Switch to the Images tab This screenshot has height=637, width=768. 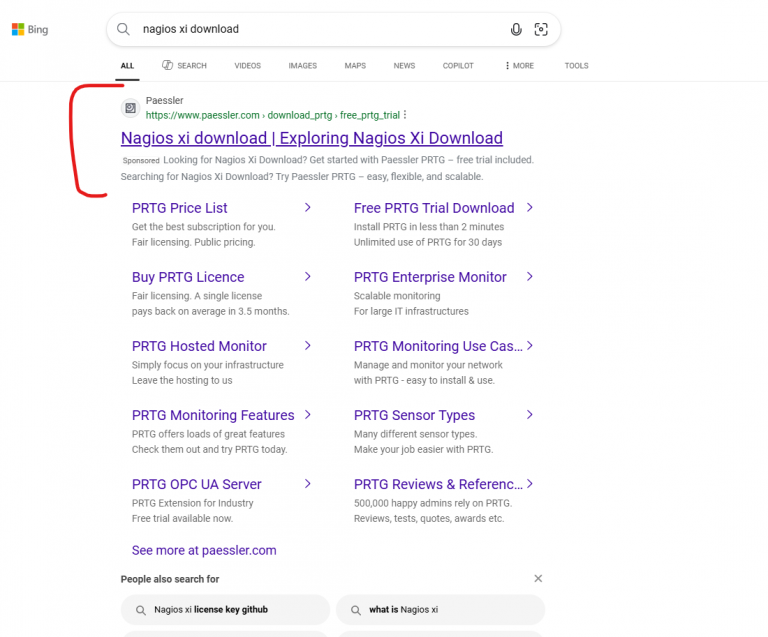(302, 66)
